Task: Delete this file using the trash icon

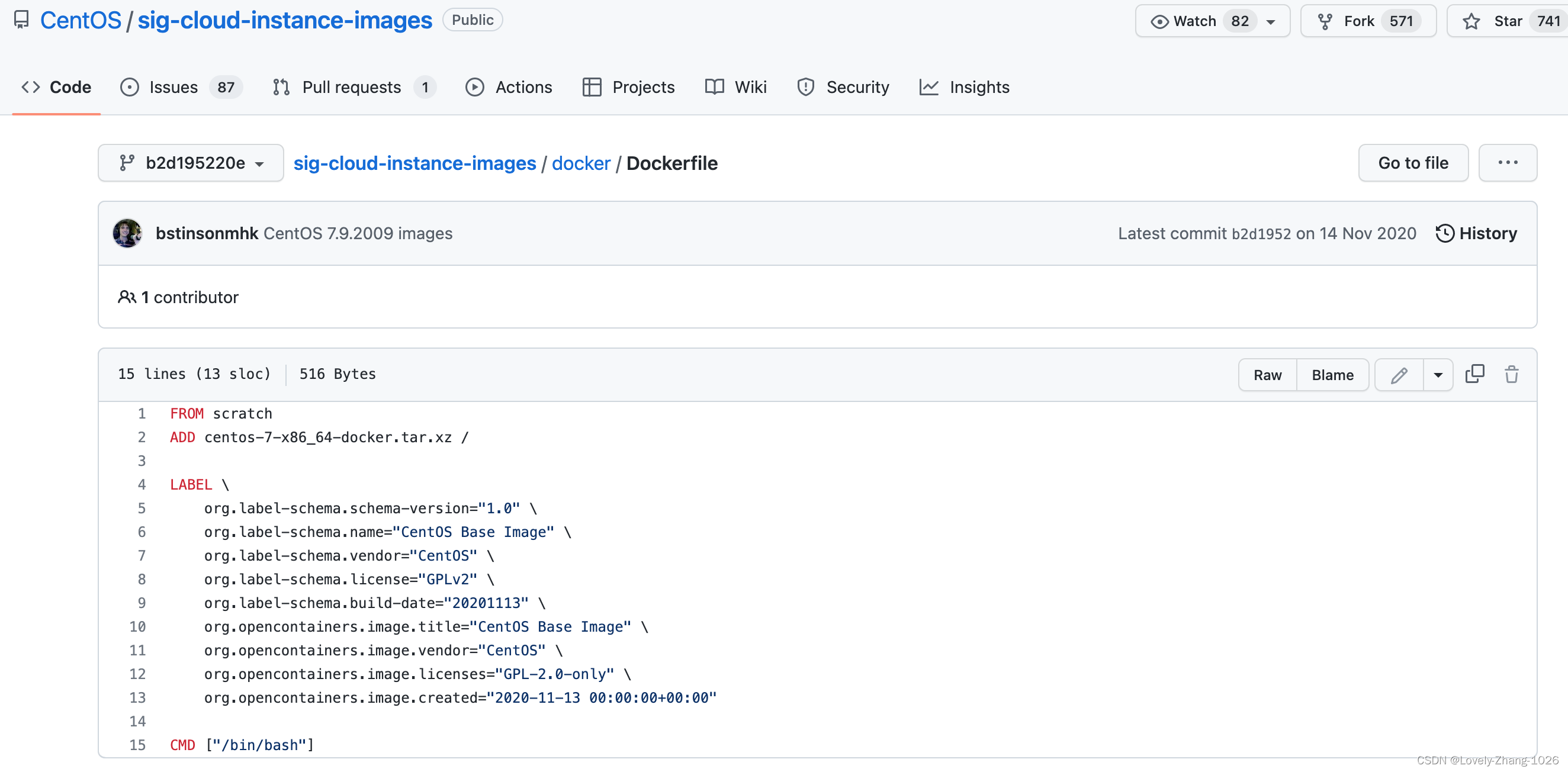Action: click(x=1511, y=374)
